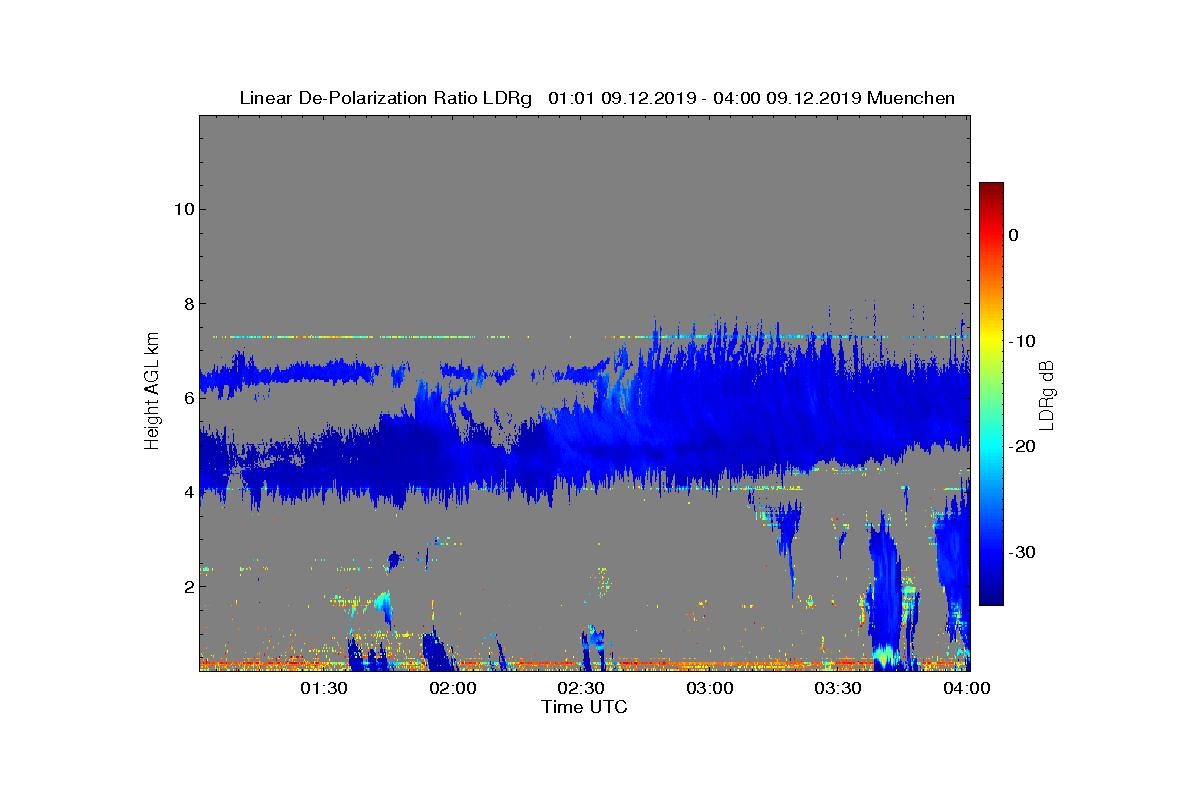Click the 03:30 time tick label
The image size is (1200, 800).
838,689
